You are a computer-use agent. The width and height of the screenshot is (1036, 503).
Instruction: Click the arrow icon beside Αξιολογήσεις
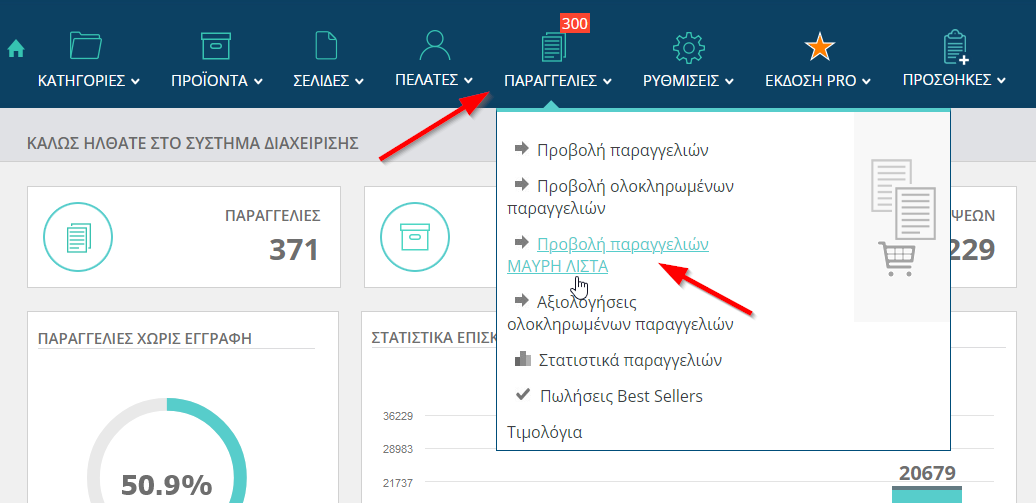521,300
